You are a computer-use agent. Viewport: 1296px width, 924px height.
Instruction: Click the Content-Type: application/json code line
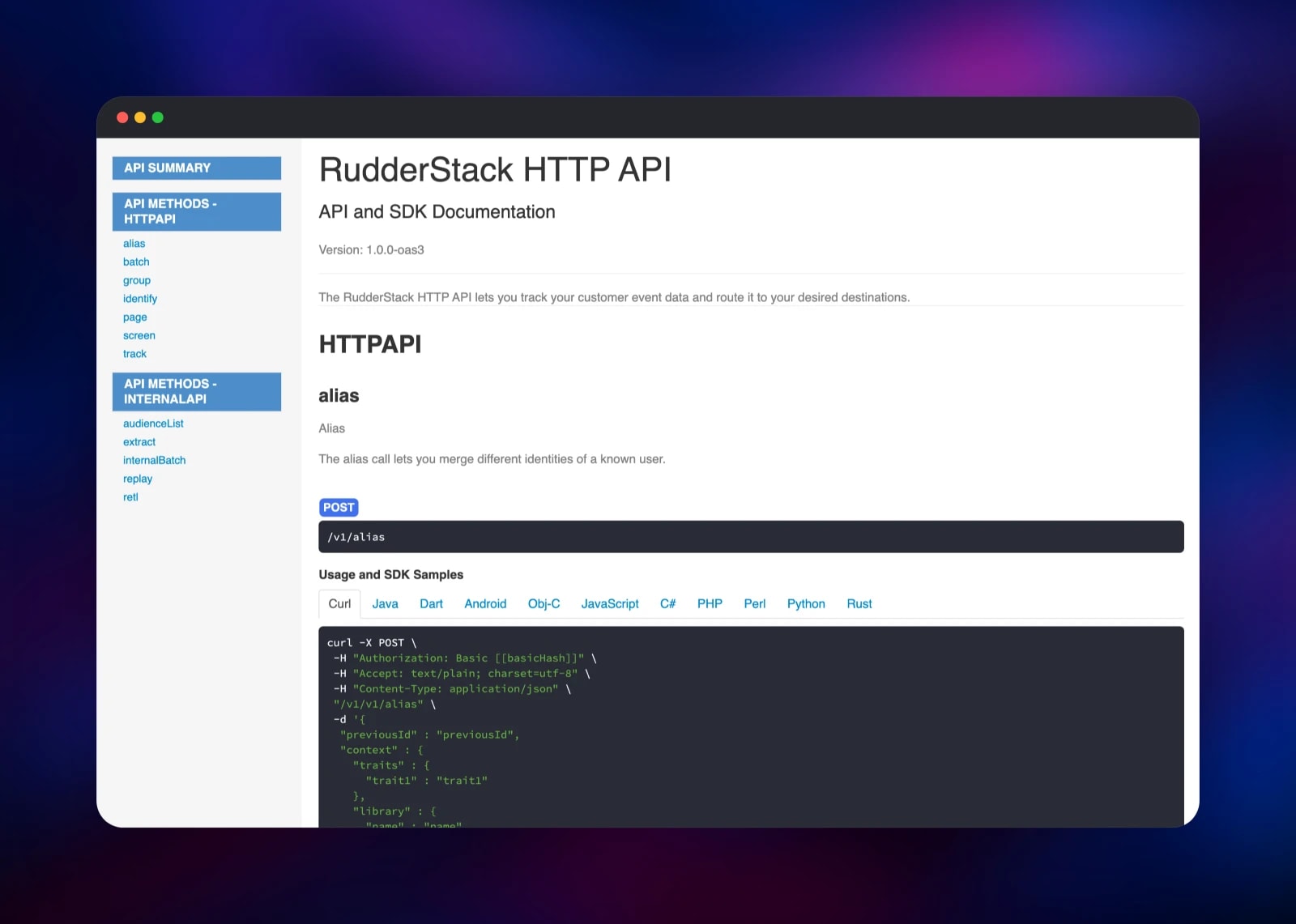point(452,689)
